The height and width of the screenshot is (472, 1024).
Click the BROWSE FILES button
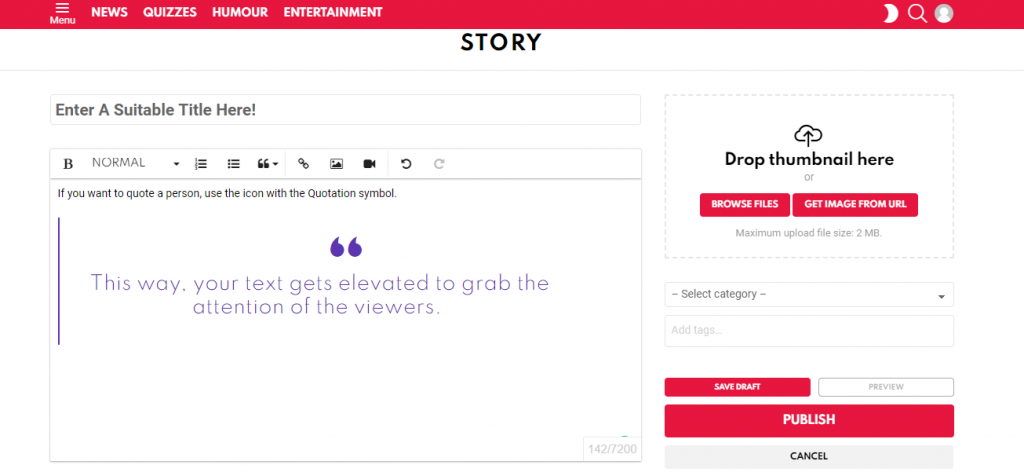(x=745, y=204)
